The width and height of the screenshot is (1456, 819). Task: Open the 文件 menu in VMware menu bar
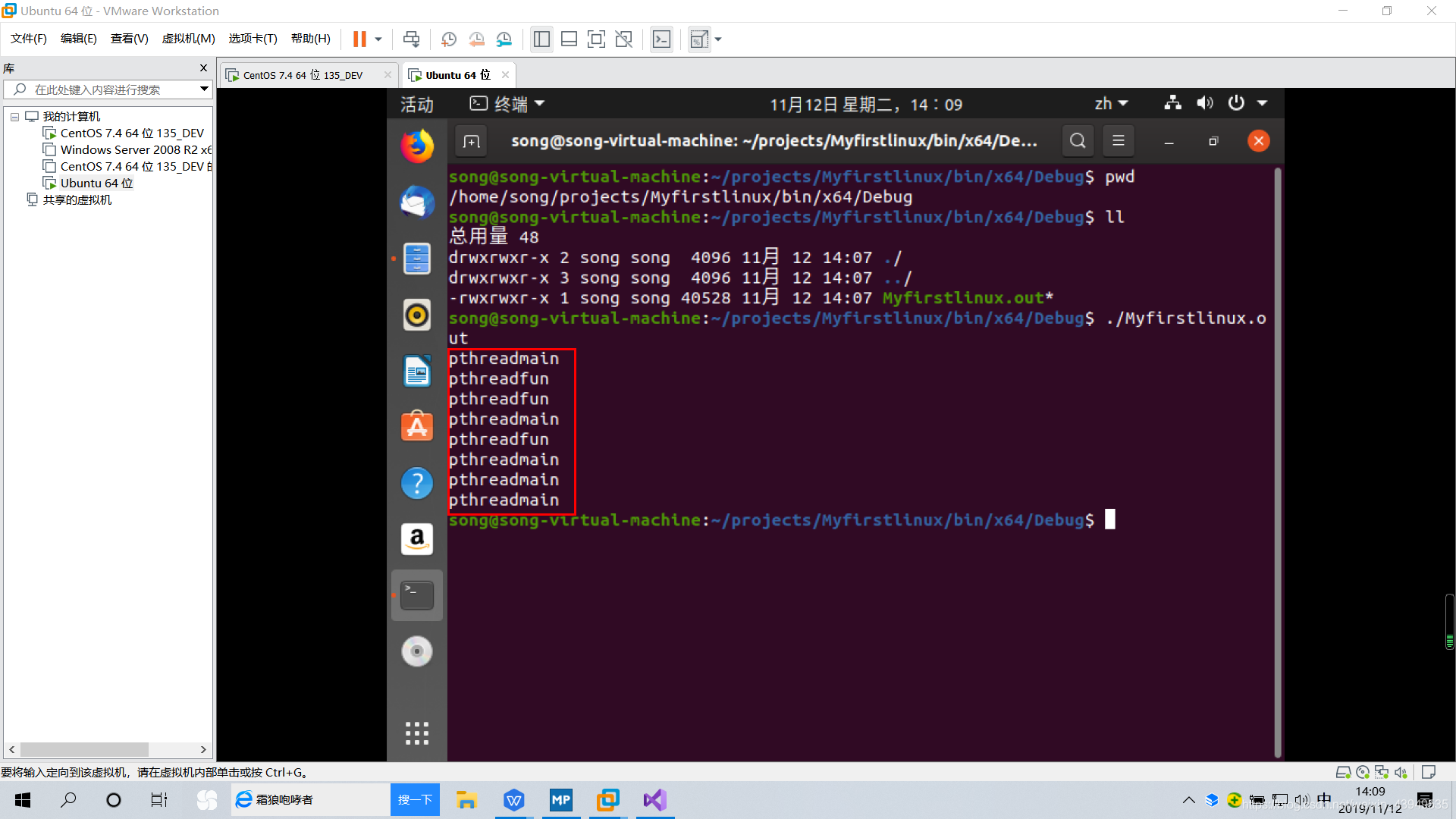click(x=27, y=38)
